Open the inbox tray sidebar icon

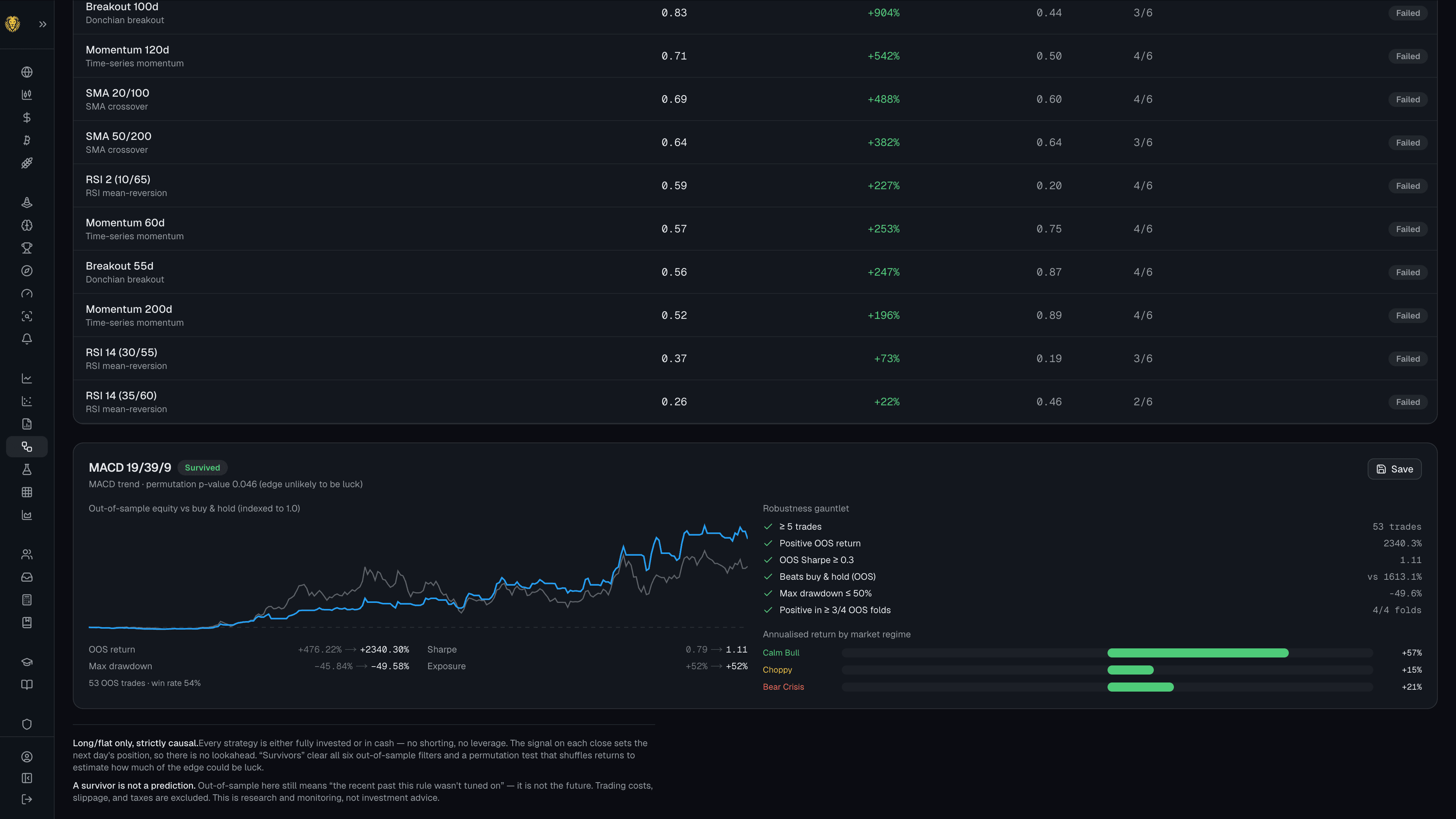[x=27, y=577]
